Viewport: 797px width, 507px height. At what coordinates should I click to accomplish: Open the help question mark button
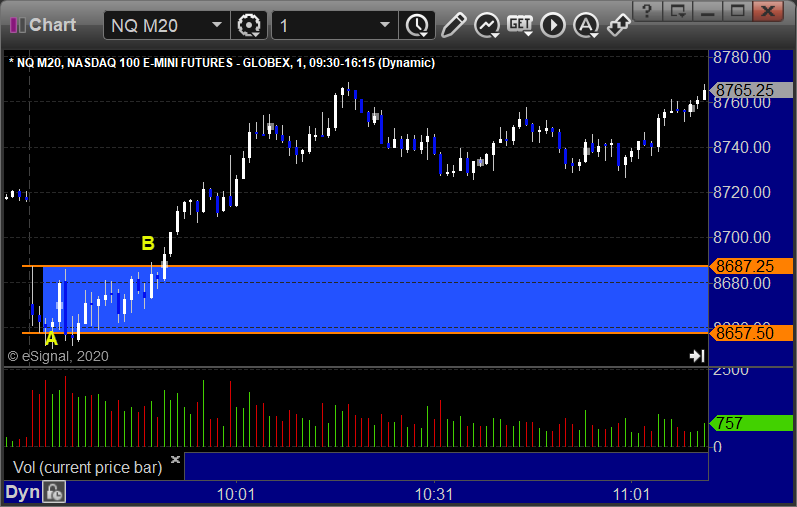tap(647, 11)
